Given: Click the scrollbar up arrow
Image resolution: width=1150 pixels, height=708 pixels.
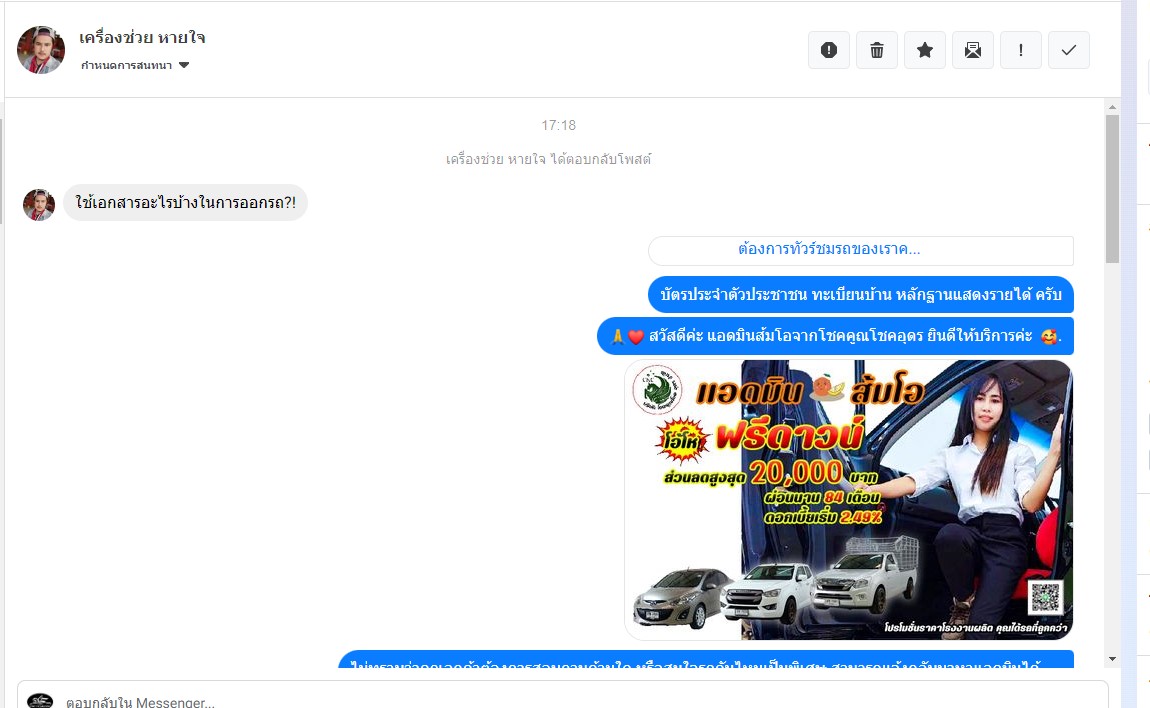Looking at the screenshot, I should (1113, 107).
